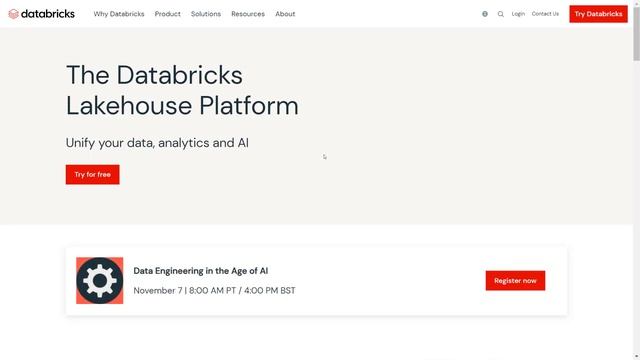This screenshot has height=360, width=640.
Task: Click the globe language icon
Action: click(485, 14)
